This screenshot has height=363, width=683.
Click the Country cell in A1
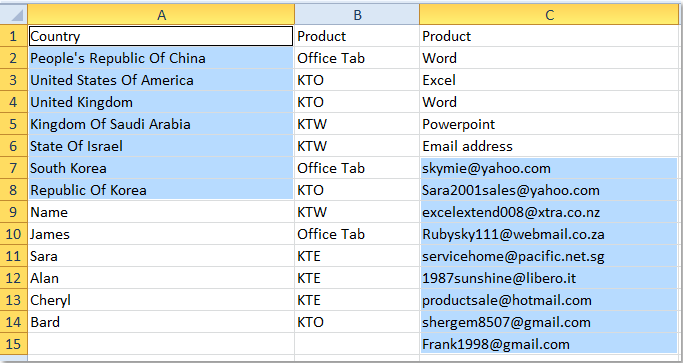[161, 36]
